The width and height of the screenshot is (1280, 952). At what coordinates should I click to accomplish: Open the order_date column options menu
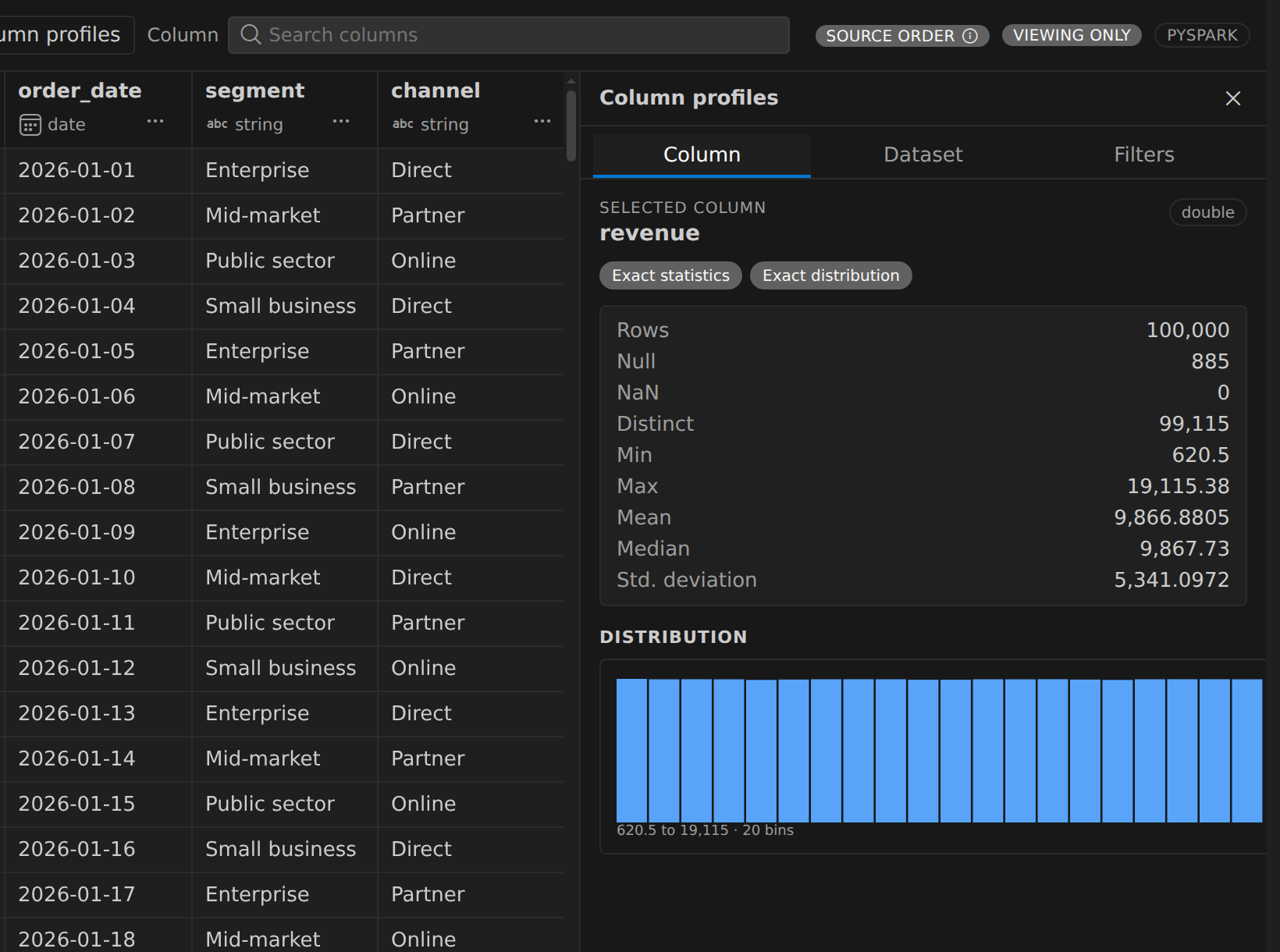155,121
